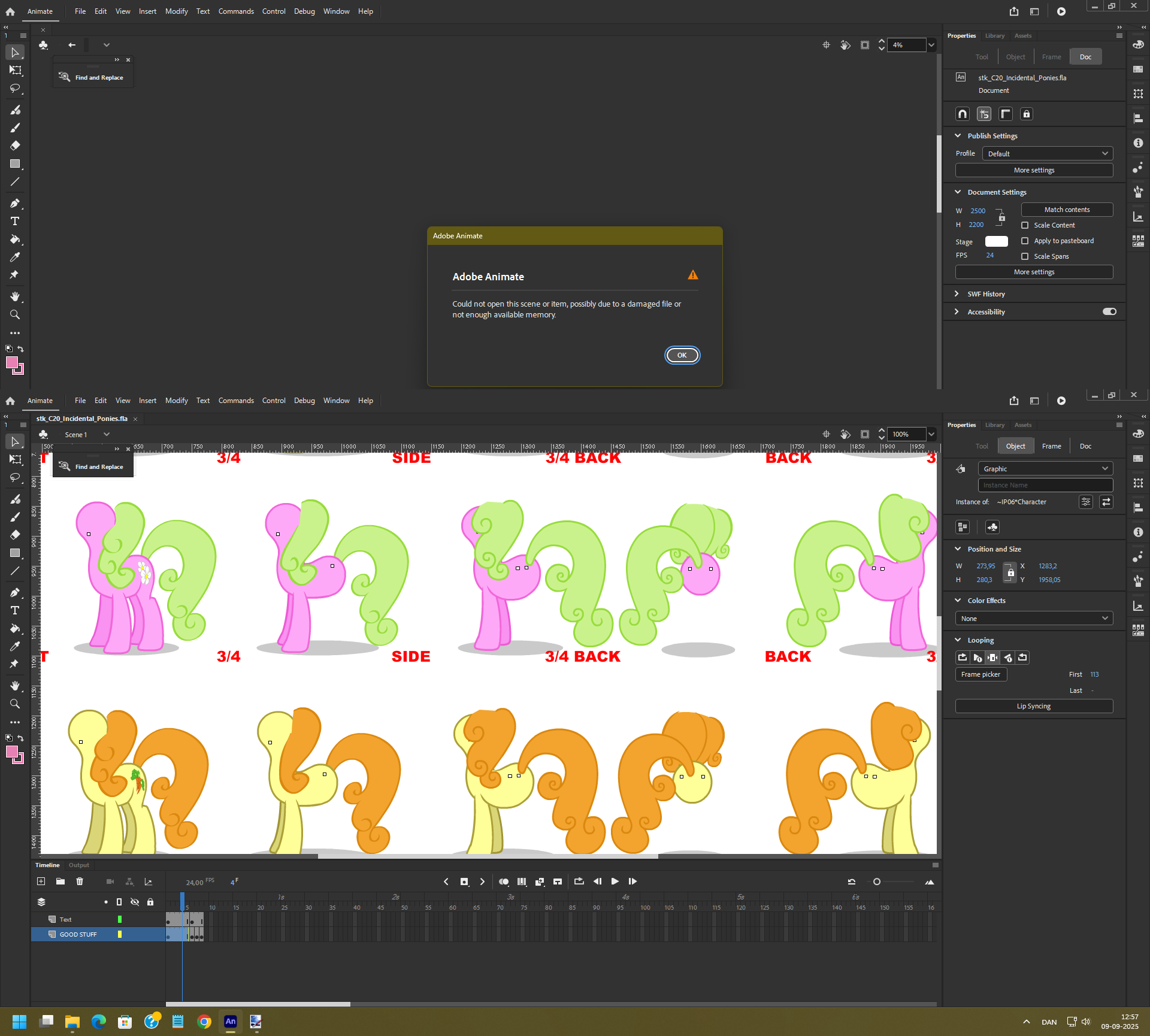The width and height of the screenshot is (1150, 1036).
Task: Select the Paint Bucket tool in the lower Animate window
Action: (x=15, y=628)
